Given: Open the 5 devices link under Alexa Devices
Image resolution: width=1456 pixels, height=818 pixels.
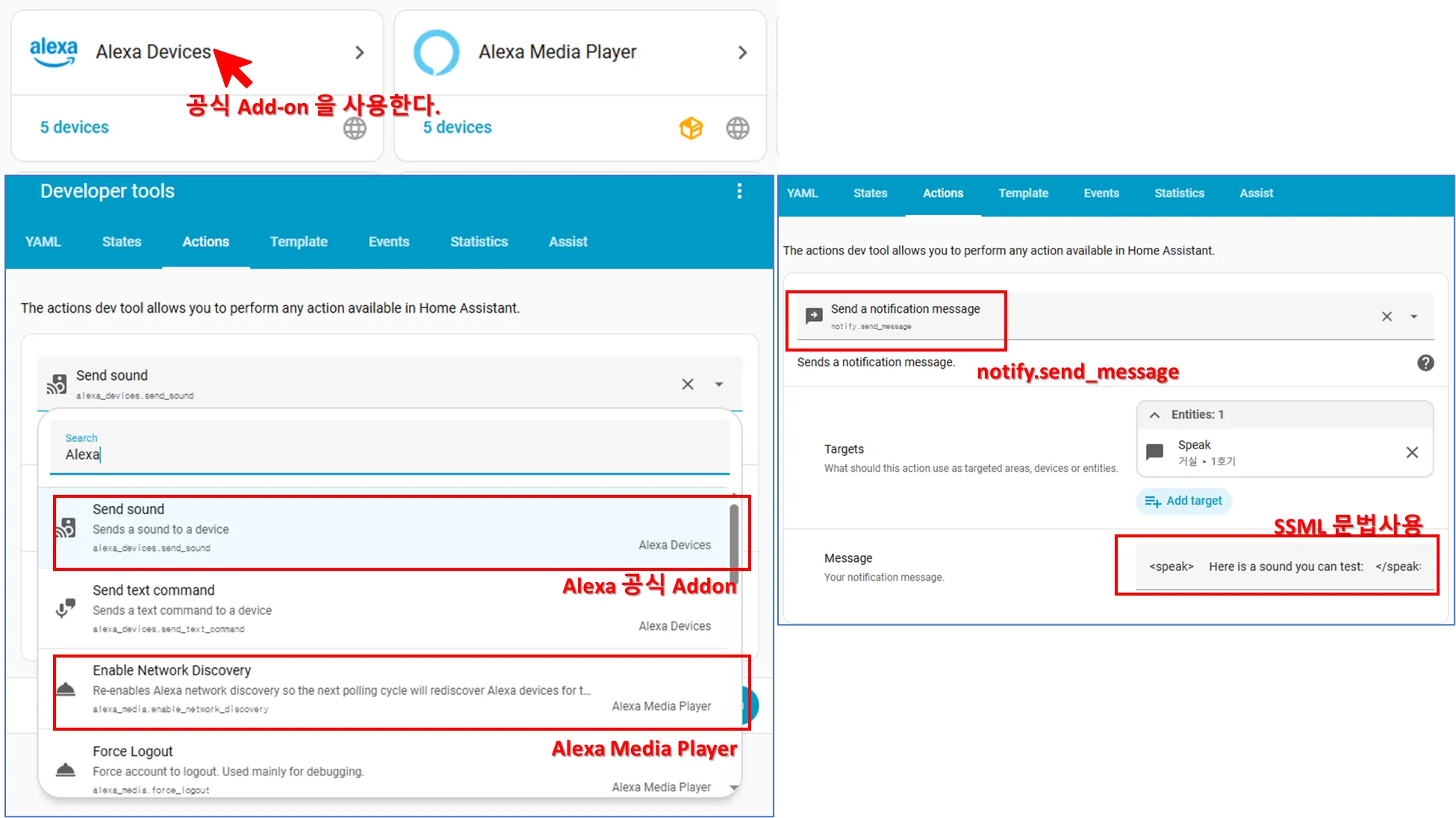Looking at the screenshot, I should [75, 128].
